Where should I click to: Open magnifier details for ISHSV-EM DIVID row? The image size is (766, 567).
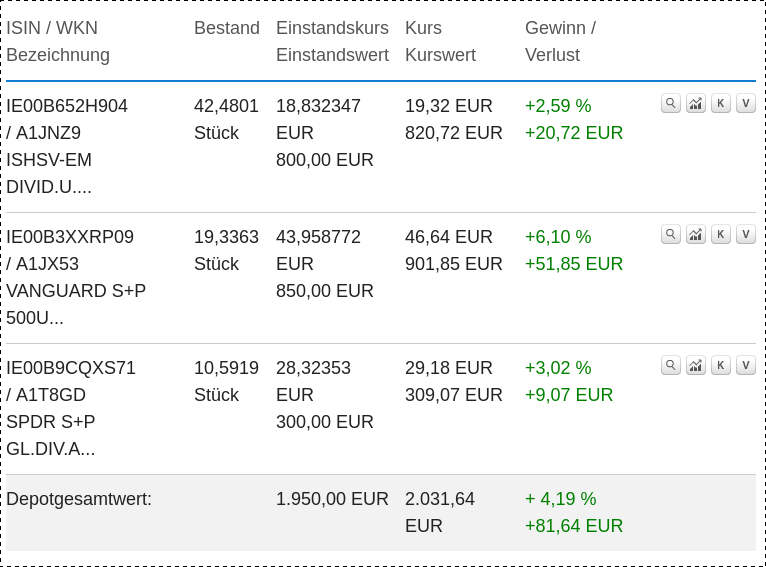(x=671, y=104)
